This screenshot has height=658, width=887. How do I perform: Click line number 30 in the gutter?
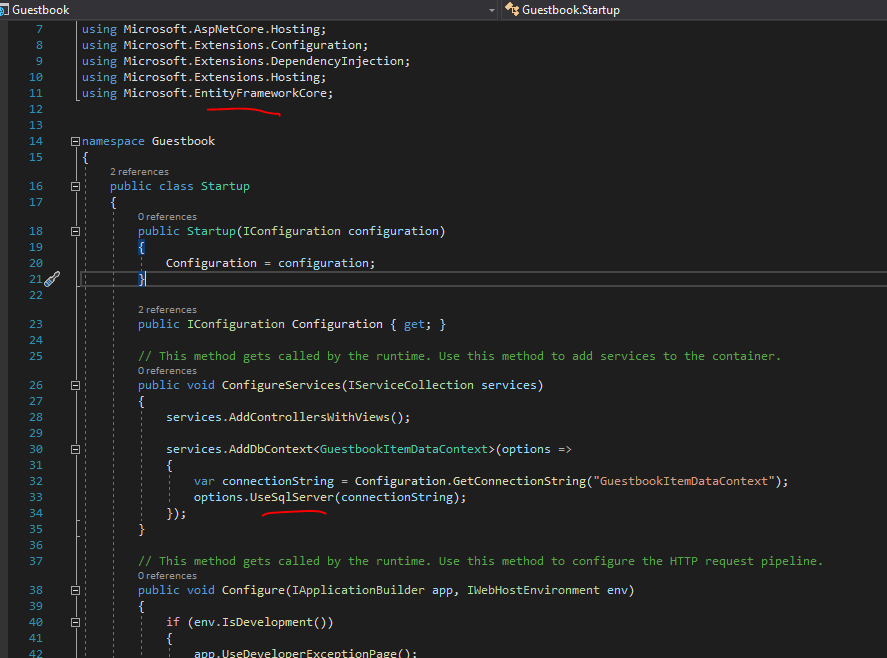coord(36,449)
